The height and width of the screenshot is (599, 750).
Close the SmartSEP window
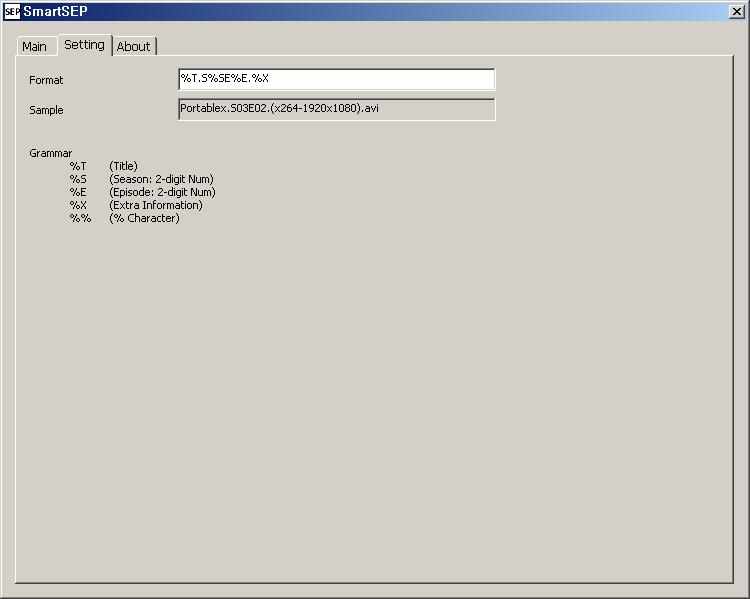click(x=736, y=11)
